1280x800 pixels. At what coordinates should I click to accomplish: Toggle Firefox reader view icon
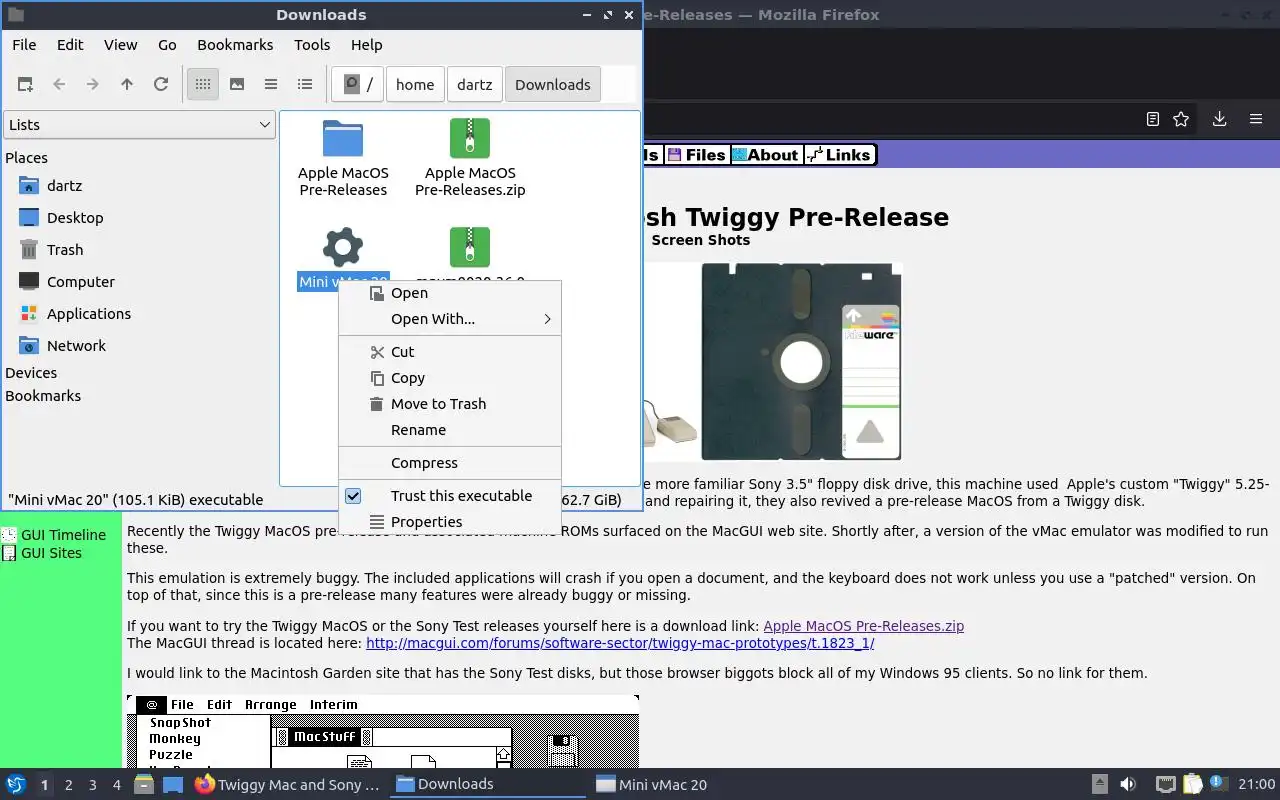coord(1153,119)
